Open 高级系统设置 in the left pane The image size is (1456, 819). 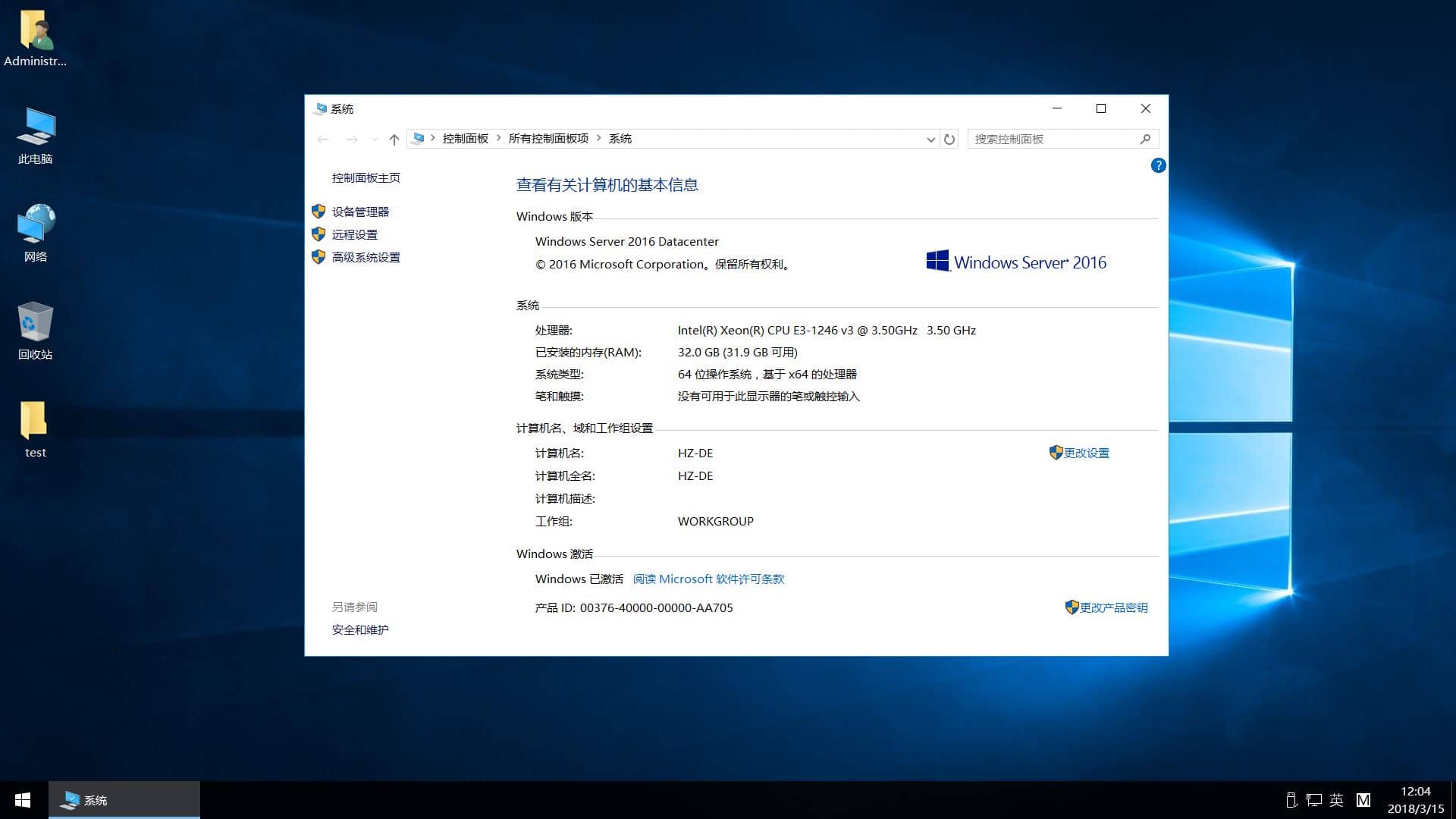366,257
